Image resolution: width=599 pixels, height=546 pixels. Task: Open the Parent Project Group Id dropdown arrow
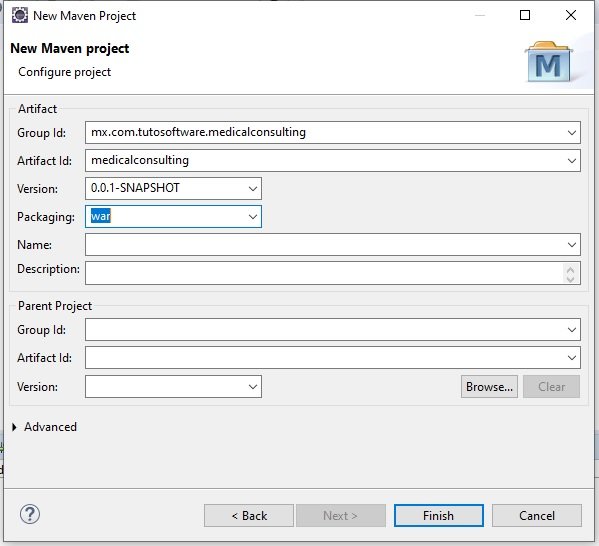coord(571,330)
